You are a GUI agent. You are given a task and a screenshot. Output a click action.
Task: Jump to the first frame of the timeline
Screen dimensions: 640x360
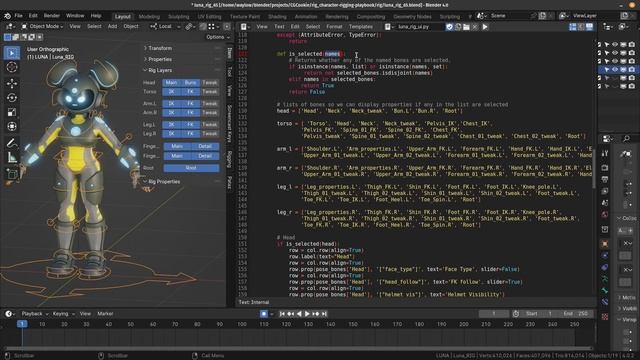pos(282,314)
